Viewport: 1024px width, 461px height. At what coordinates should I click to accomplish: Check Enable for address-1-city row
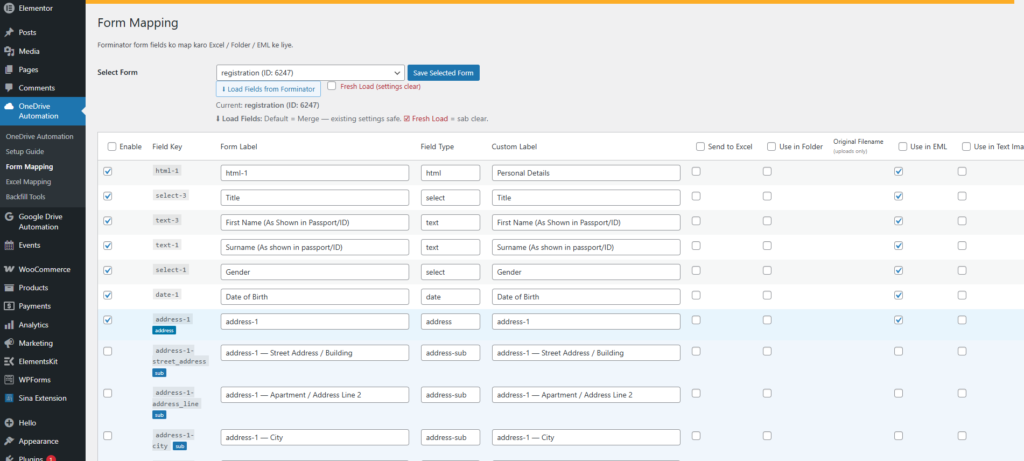108,436
